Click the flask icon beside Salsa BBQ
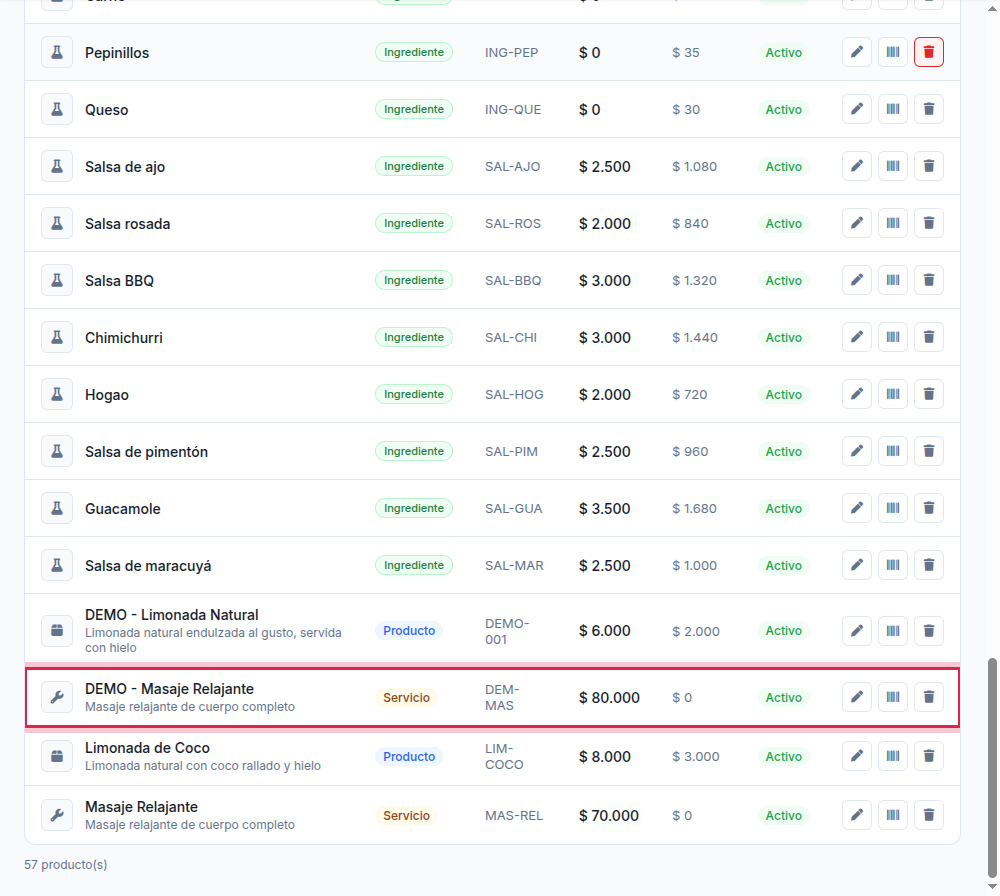Viewport: 1000px width, 896px height. [57, 280]
